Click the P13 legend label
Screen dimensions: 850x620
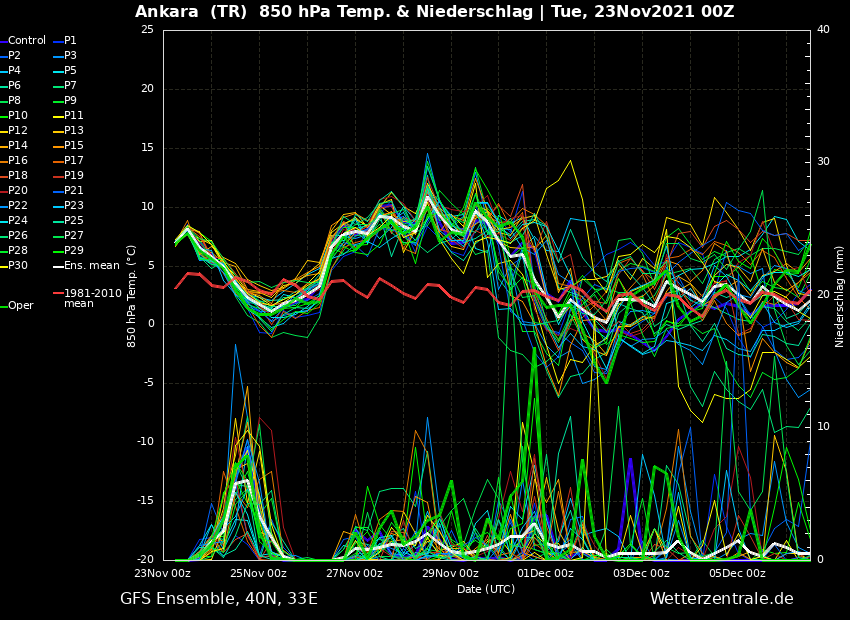coord(74,131)
